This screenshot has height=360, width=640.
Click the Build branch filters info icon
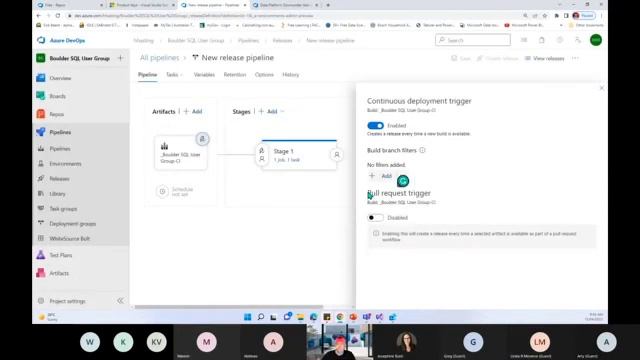tap(422, 150)
